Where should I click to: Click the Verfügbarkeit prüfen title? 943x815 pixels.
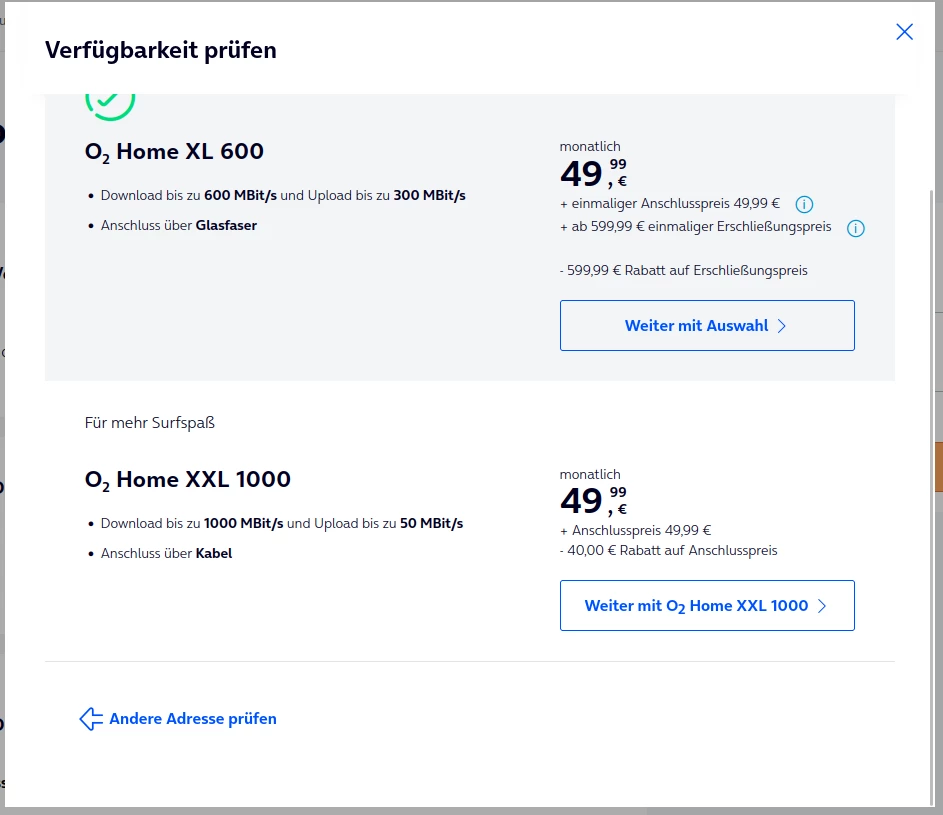(x=160, y=50)
